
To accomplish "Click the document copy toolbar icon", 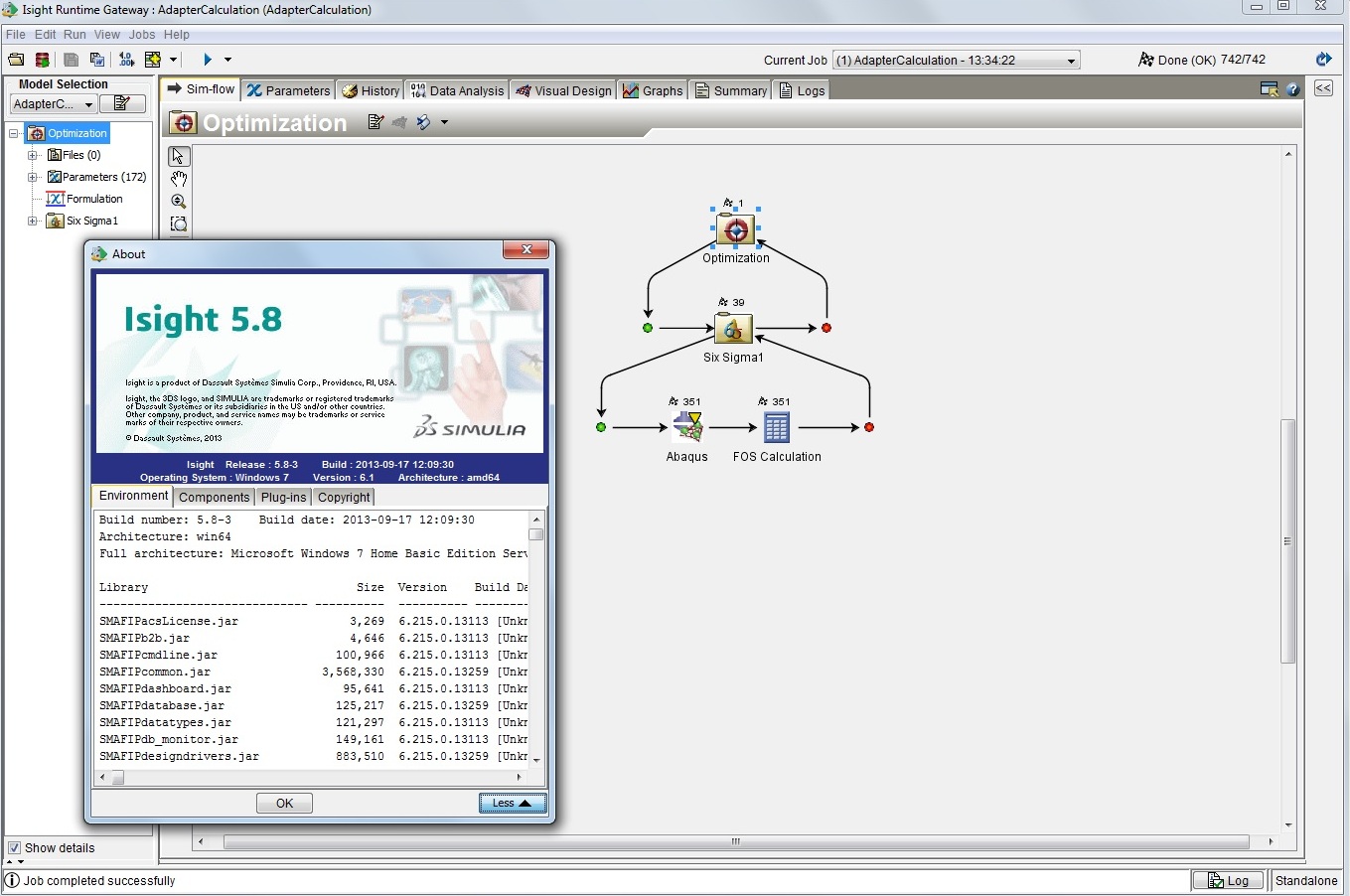I will pyautogui.click(x=97, y=60).
